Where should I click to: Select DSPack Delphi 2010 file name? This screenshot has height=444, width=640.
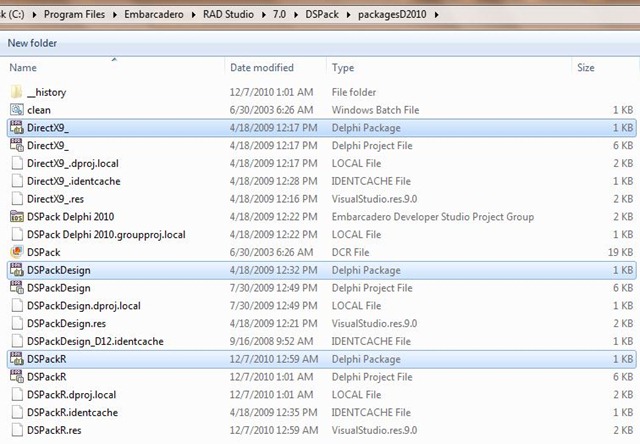(x=70, y=217)
